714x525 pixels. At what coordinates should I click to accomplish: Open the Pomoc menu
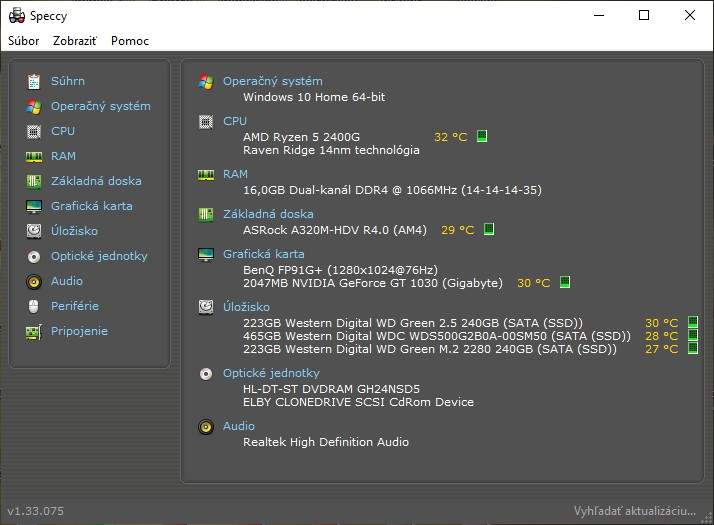click(x=130, y=41)
